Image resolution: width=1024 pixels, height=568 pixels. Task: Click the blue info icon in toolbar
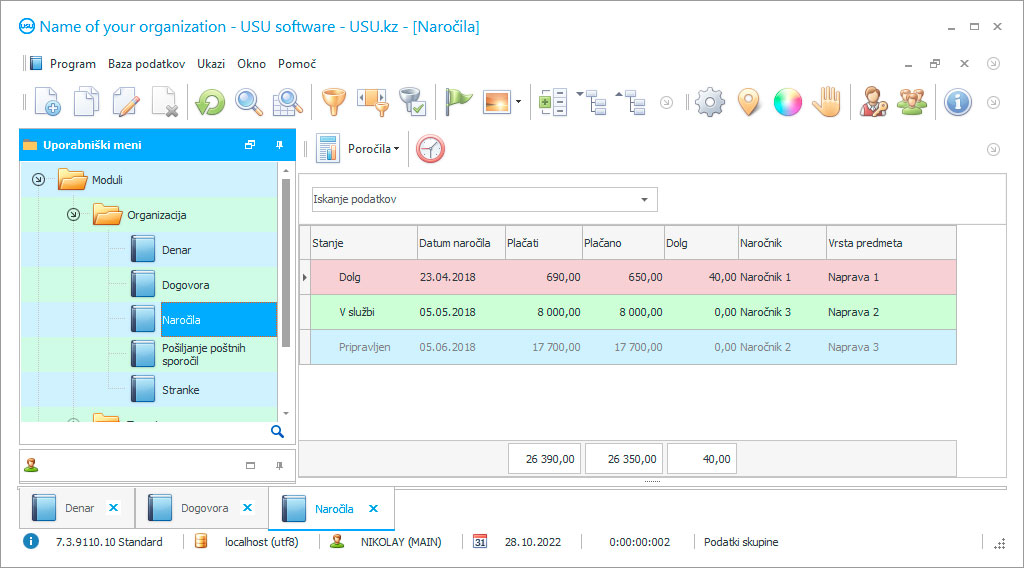click(x=958, y=102)
